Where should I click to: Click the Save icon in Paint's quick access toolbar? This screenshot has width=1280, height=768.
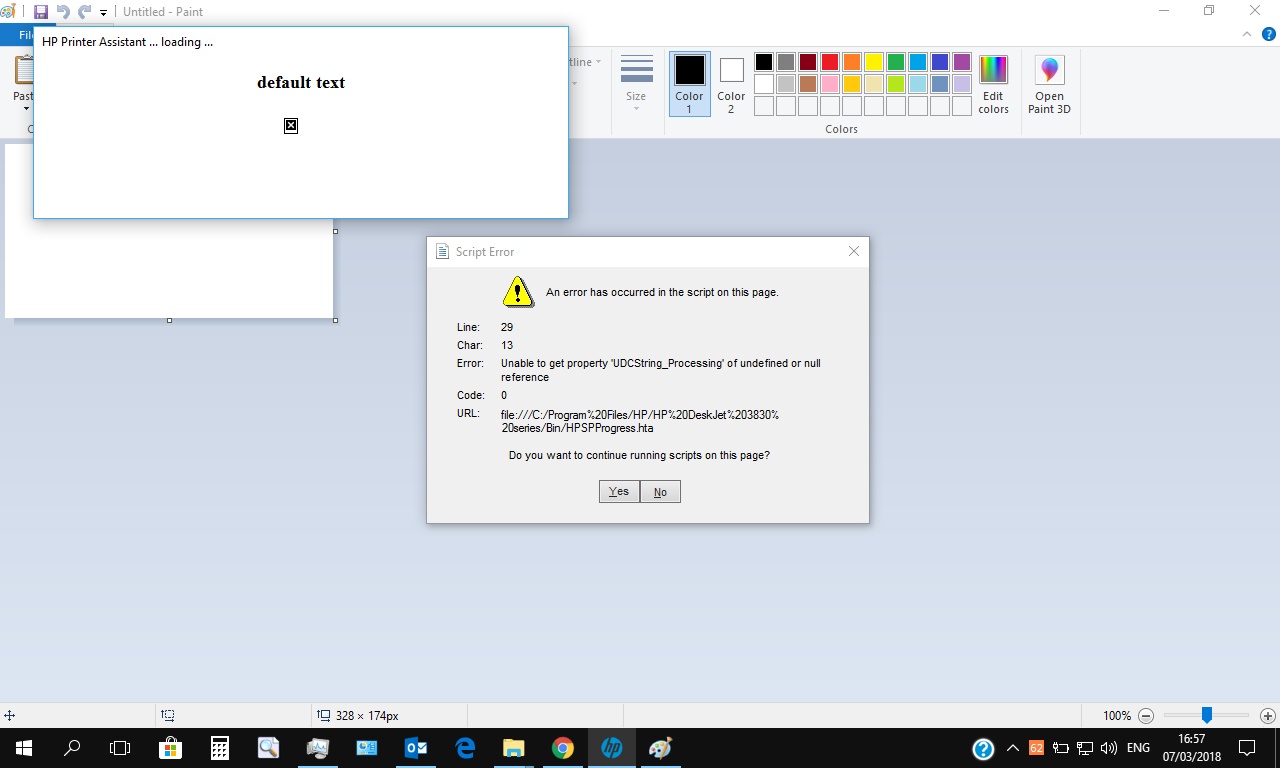tap(41, 12)
